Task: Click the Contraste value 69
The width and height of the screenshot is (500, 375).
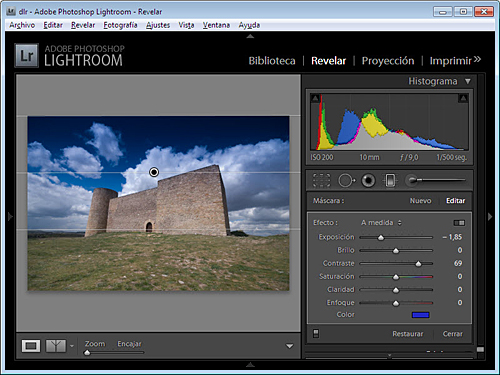Action: (x=458, y=263)
